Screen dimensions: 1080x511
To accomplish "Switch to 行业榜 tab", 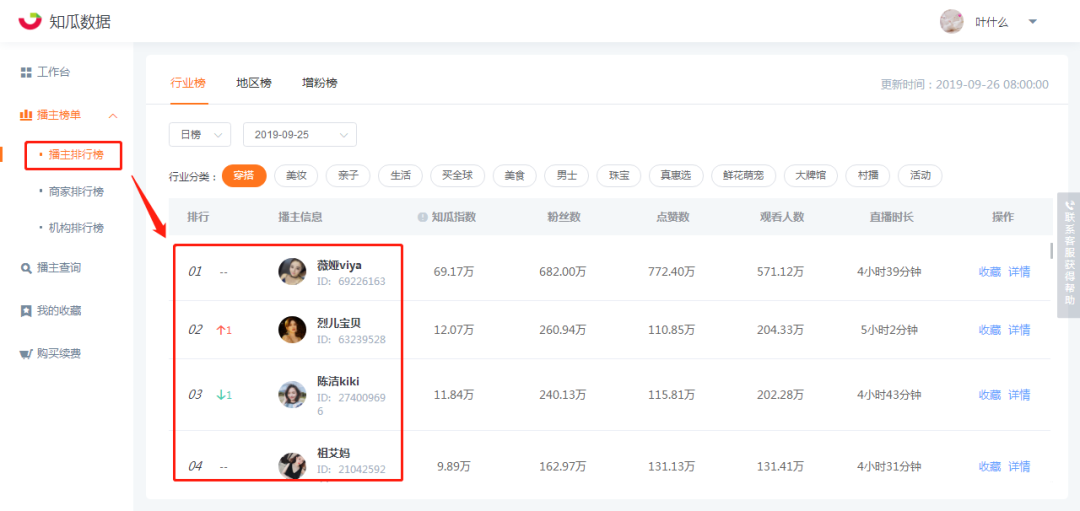I will [188, 83].
